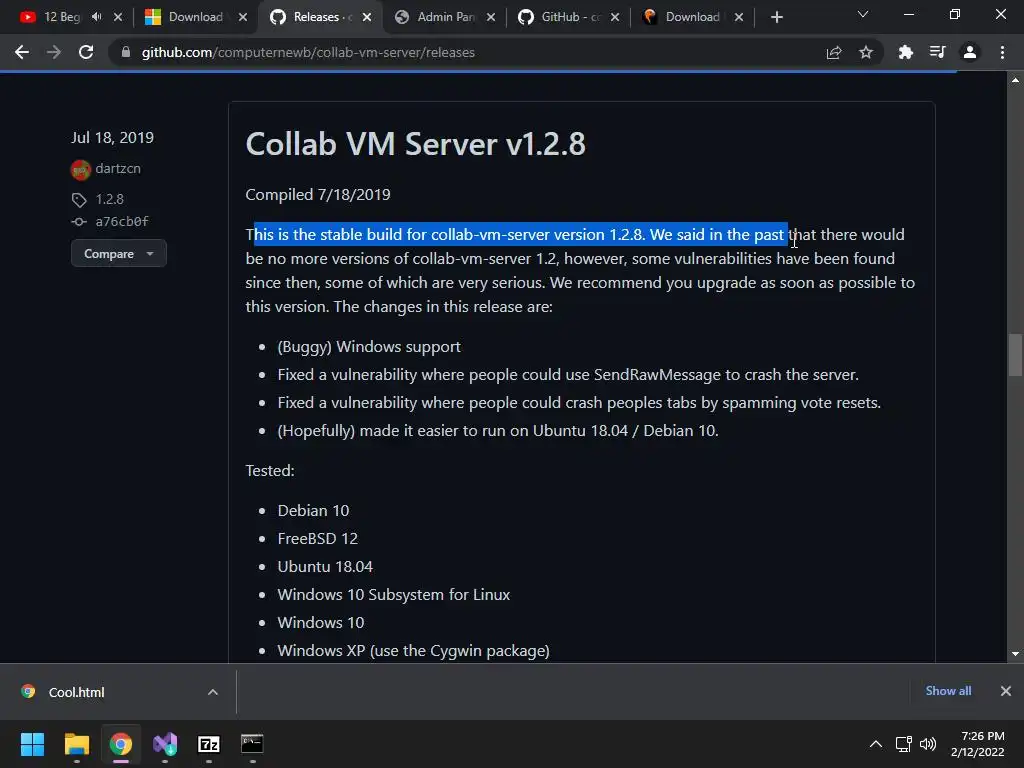This screenshot has height=768, width=1024.
Task: Open the Chrome extensions puzzle icon
Action: click(x=905, y=52)
